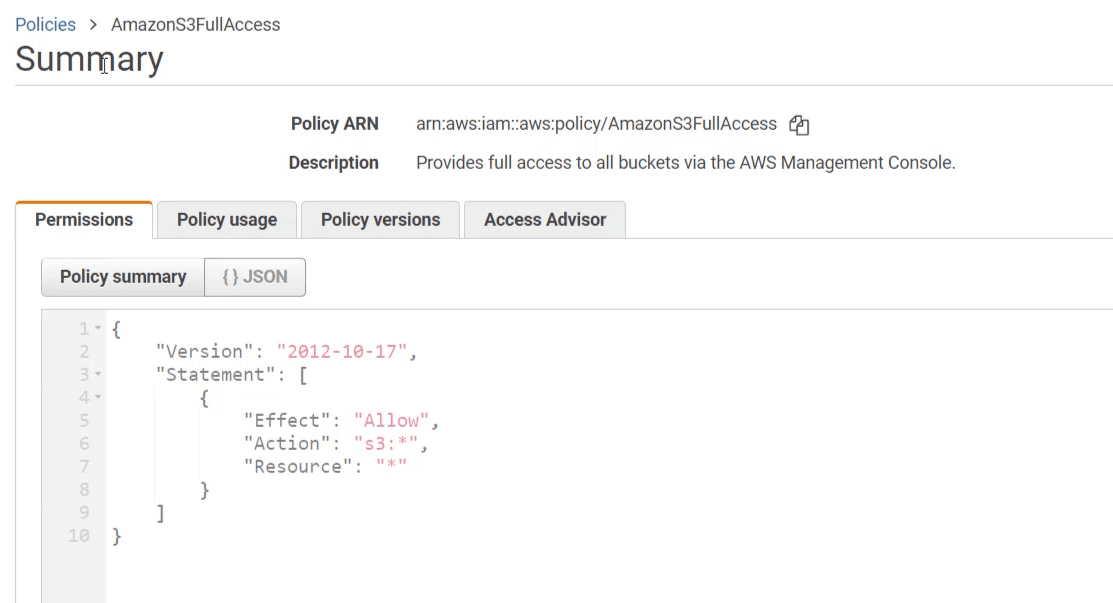Click the "s3:*" action value
This screenshot has height=603, width=1113.
(x=388, y=443)
